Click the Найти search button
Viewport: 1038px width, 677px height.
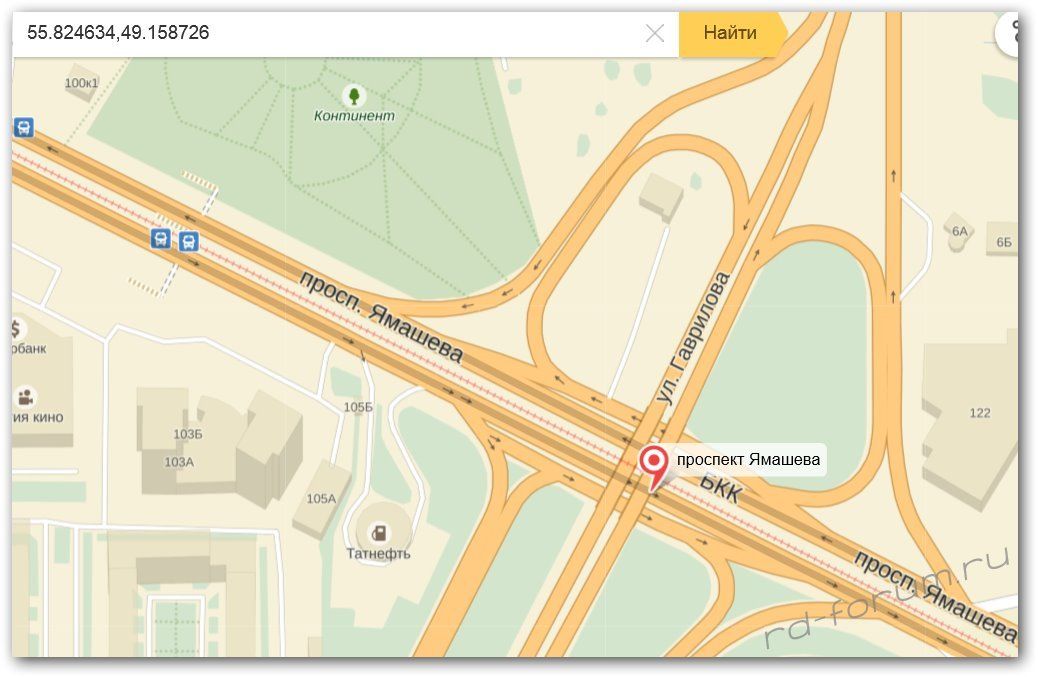pos(730,33)
